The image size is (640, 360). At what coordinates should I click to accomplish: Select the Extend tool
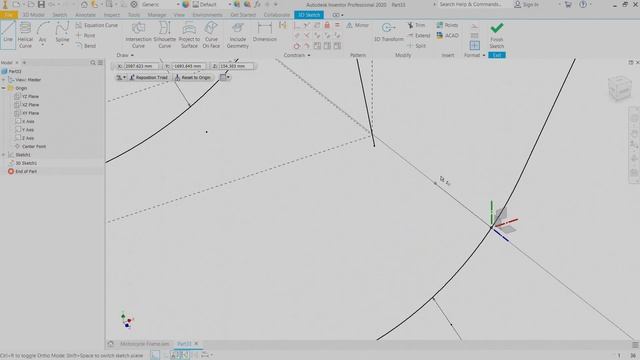[419, 36]
